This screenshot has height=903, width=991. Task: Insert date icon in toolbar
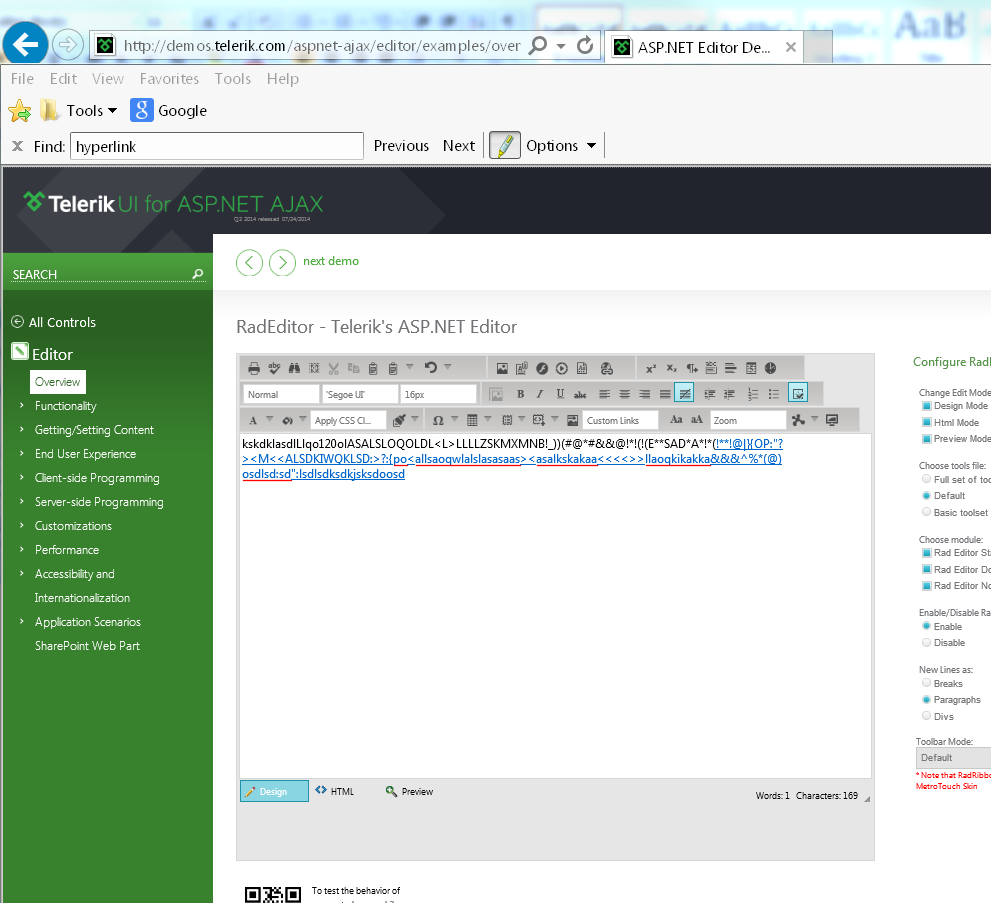751,368
